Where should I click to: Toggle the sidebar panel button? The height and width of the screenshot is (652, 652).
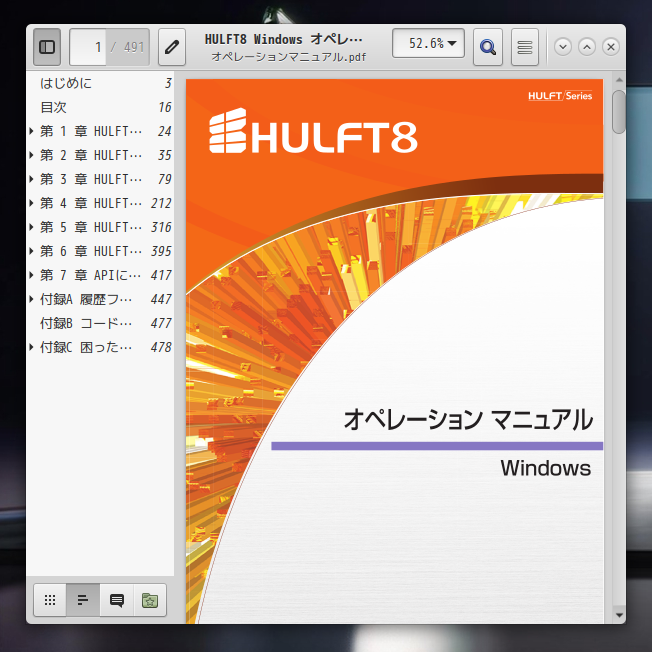coord(47,47)
